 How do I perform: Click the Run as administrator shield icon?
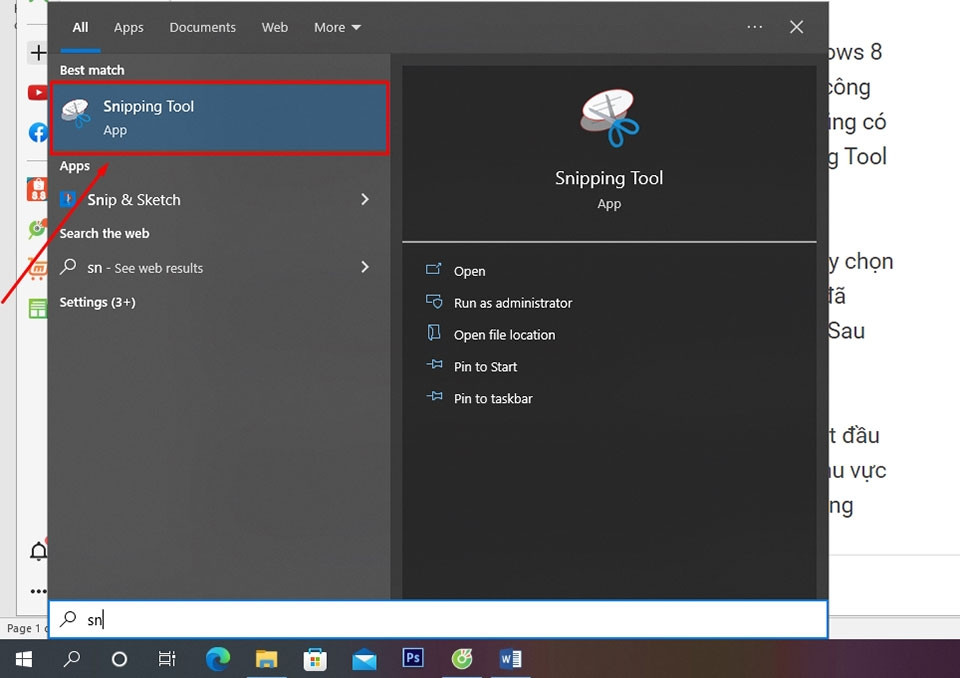point(433,301)
